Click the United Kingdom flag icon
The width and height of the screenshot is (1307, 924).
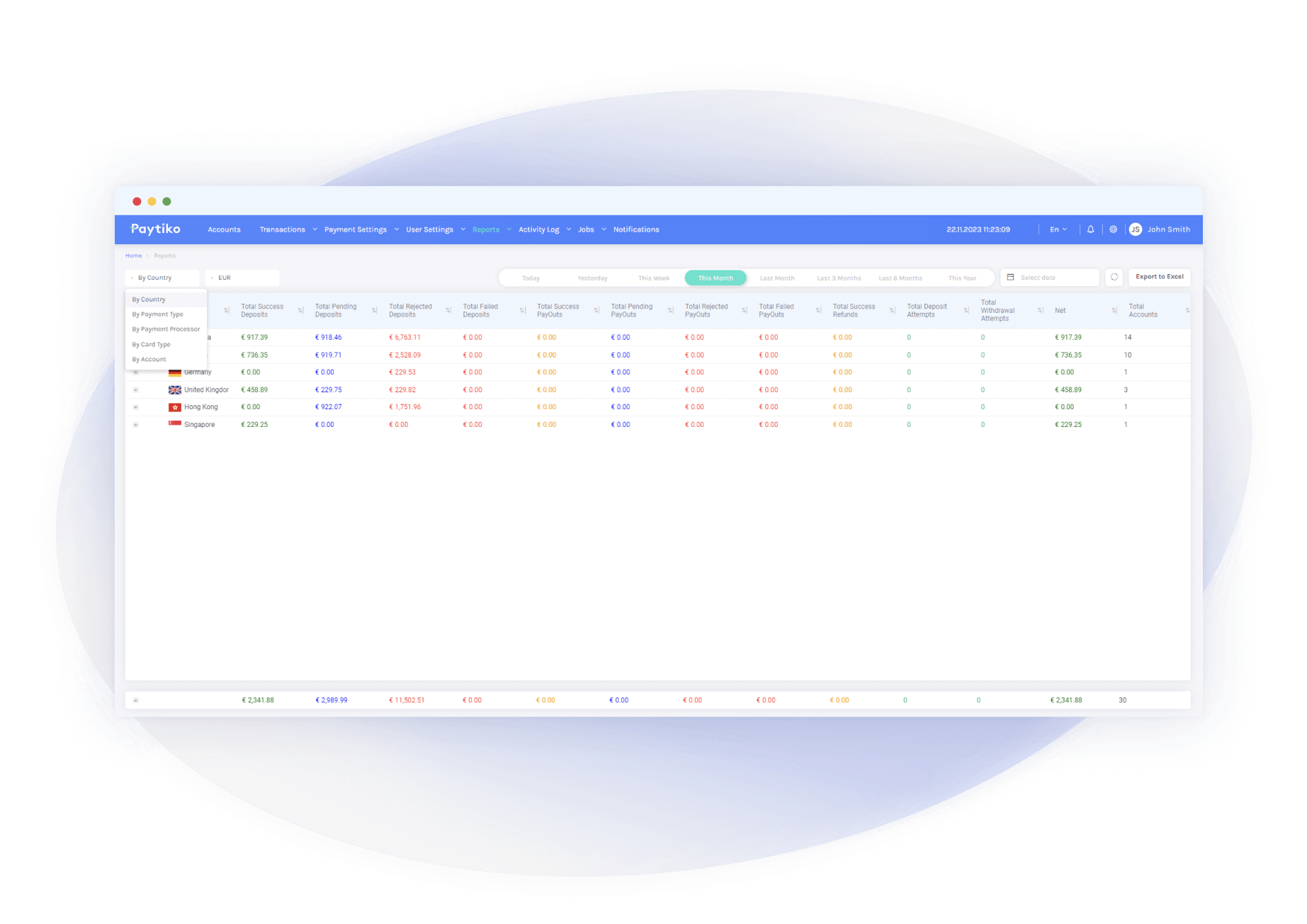(x=174, y=390)
